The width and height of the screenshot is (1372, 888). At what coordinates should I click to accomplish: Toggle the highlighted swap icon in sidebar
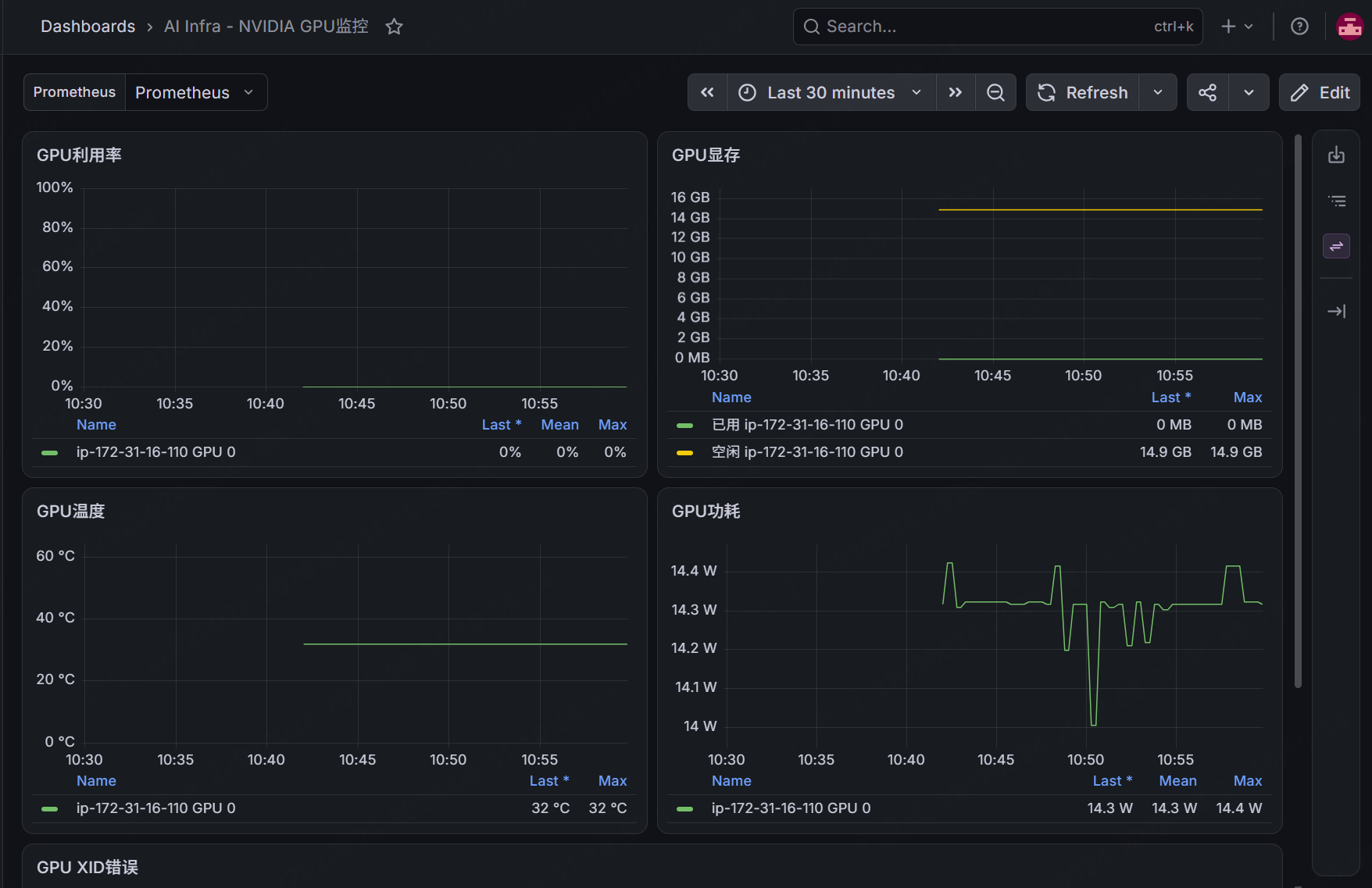(x=1337, y=246)
